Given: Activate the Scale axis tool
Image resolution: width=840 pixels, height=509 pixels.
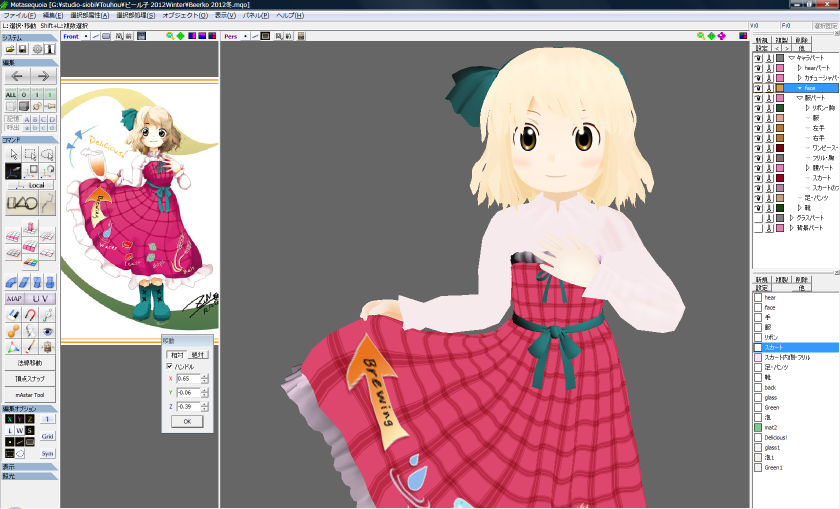Looking at the screenshot, I should pos(31,171).
